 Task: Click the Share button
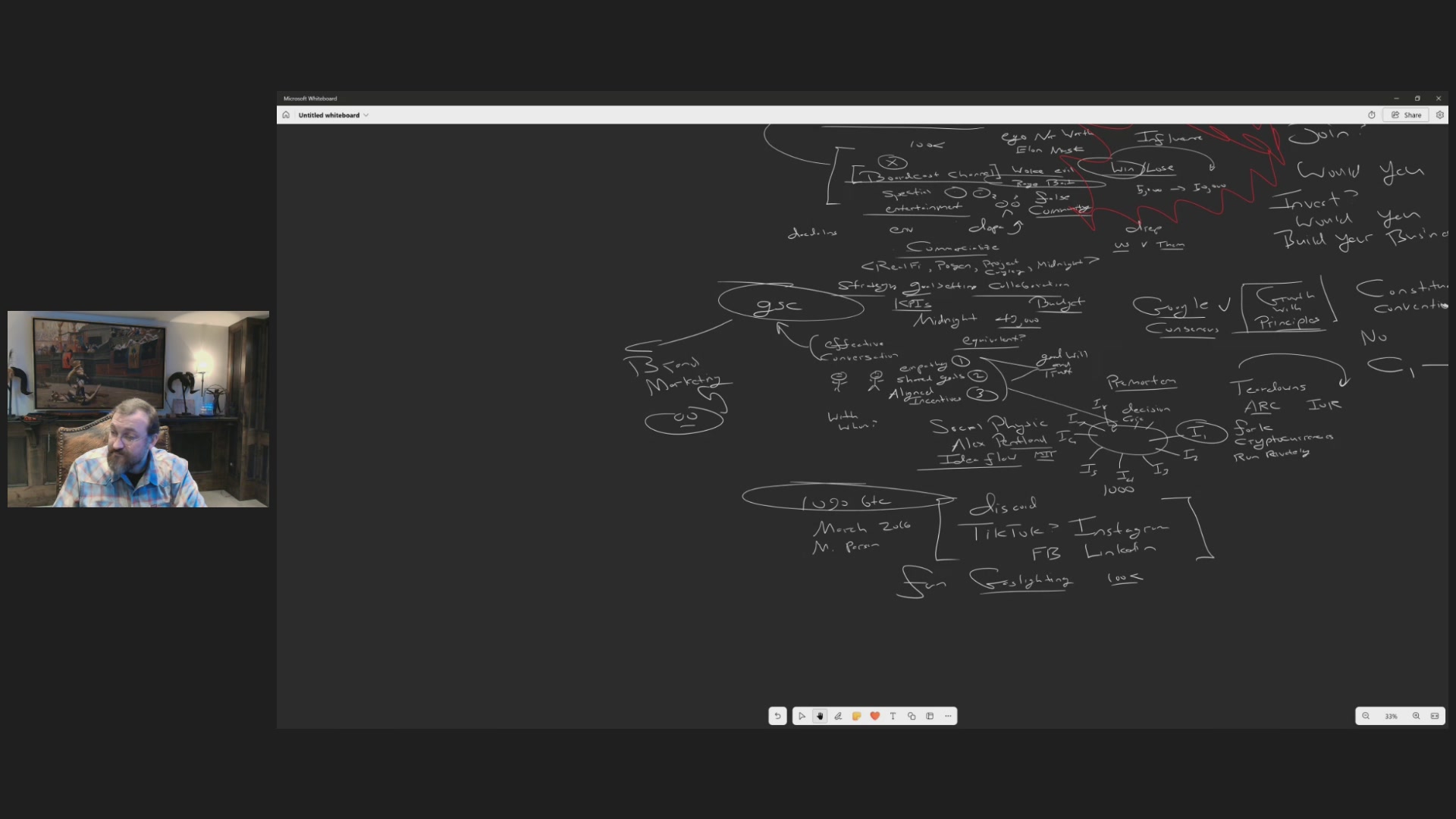[1407, 115]
